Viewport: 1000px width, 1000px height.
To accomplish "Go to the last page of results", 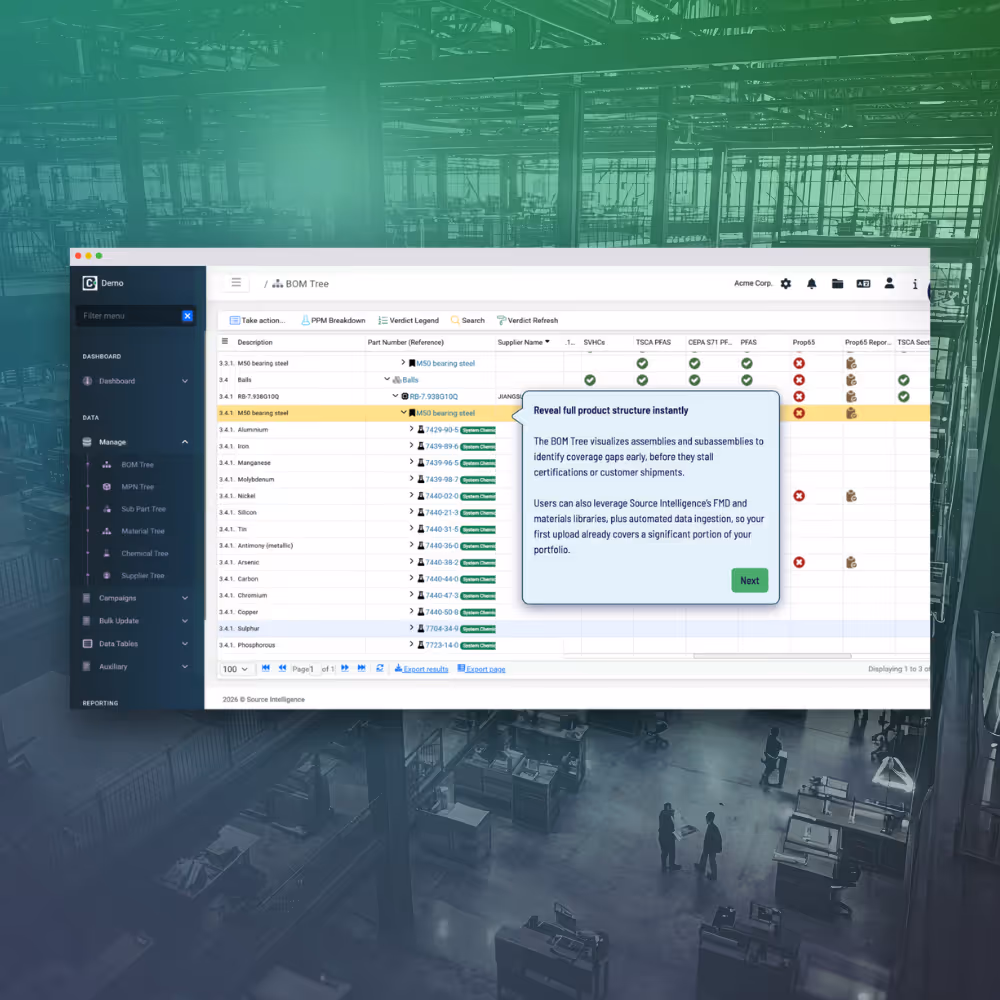I will [362, 668].
